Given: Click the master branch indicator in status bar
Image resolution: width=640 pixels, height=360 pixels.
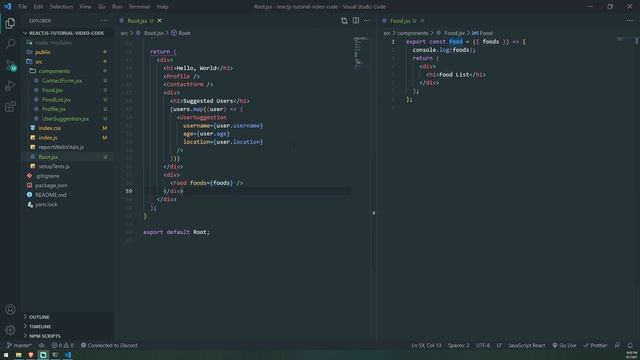Looking at the screenshot, I should point(19,345).
